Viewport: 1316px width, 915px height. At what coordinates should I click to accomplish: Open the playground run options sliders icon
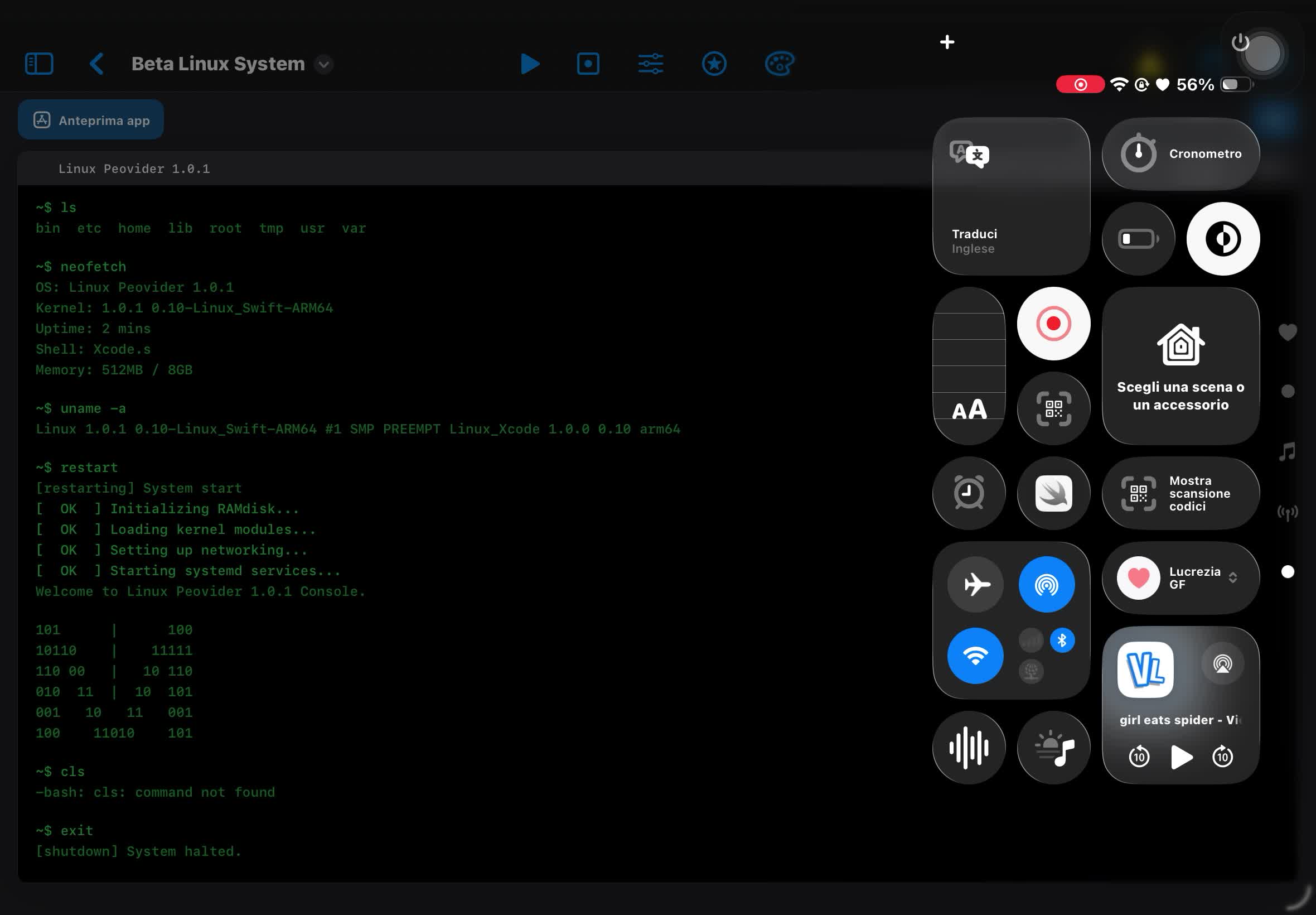pos(650,64)
